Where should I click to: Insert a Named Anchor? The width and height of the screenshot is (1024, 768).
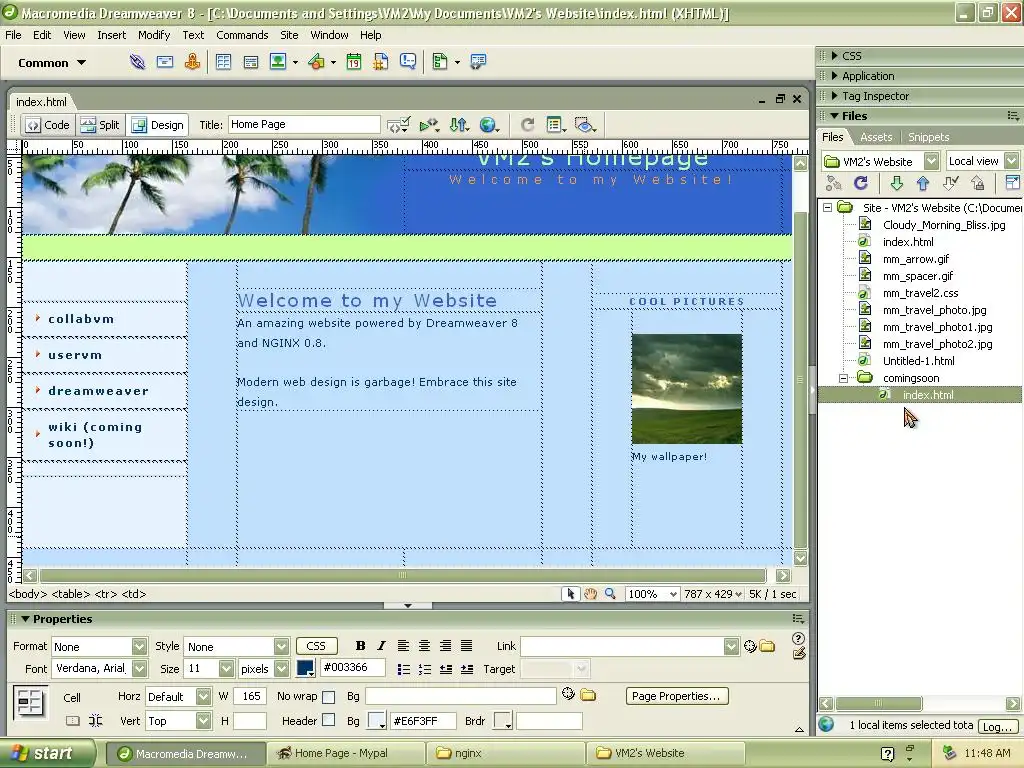pos(192,62)
